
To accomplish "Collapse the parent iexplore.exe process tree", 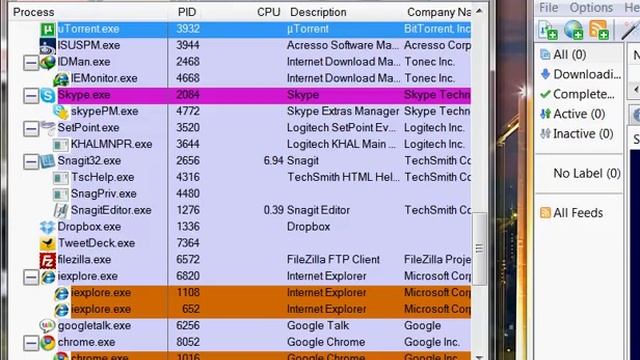I will pyautogui.click(x=31, y=277).
